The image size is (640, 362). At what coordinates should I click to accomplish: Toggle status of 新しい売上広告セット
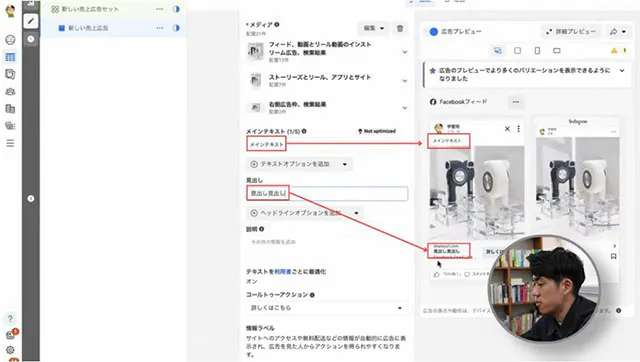[176, 9]
